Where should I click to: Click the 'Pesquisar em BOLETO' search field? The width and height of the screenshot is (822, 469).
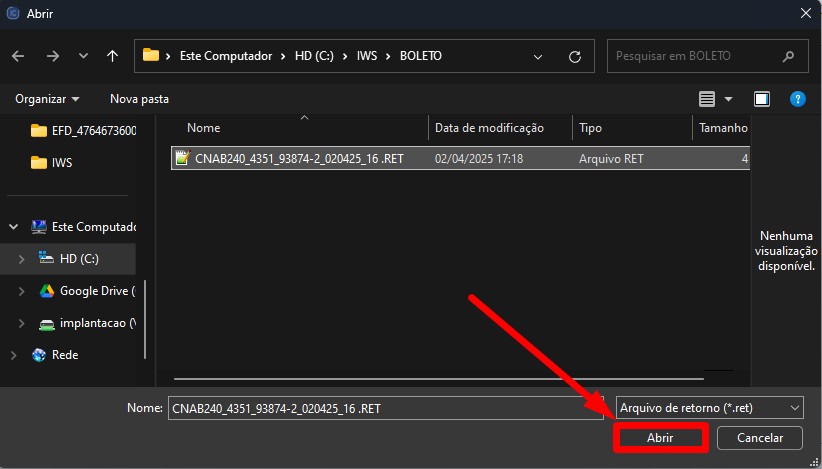707,56
